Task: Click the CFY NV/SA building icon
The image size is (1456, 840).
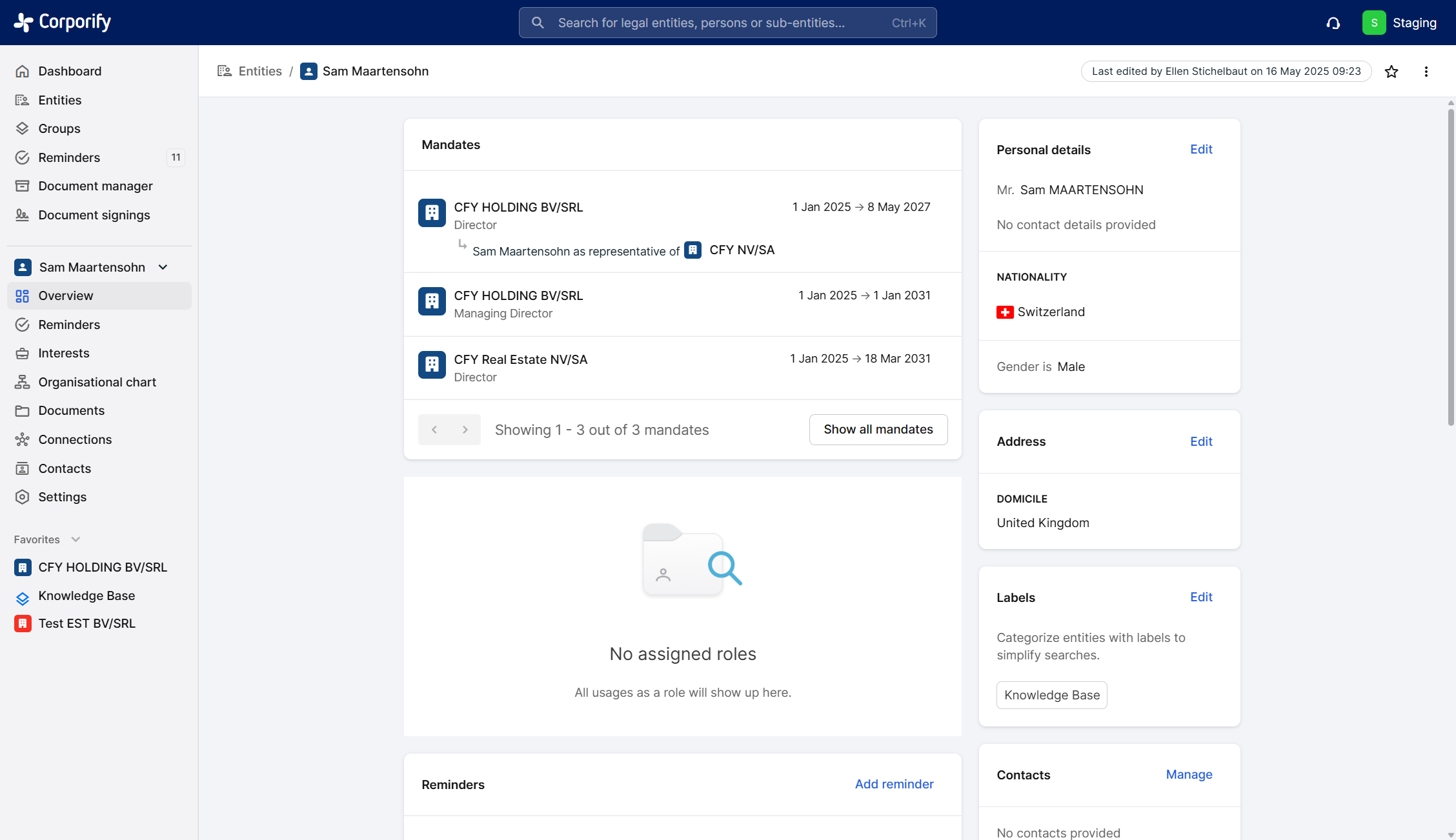Action: click(x=693, y=250)
